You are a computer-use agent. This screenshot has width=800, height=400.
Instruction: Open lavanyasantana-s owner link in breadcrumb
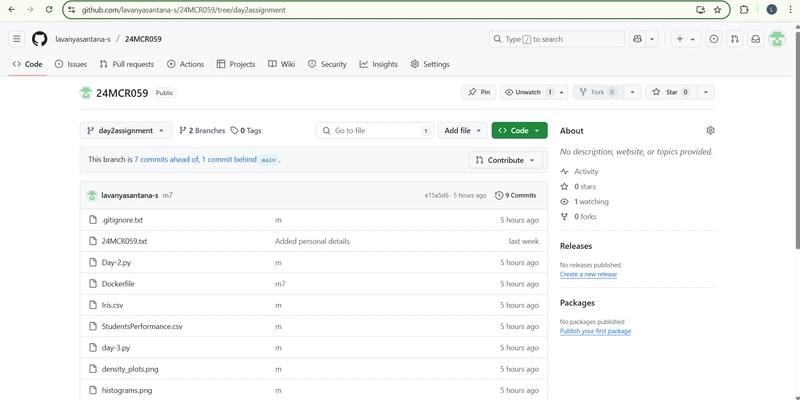click(83, 39)
